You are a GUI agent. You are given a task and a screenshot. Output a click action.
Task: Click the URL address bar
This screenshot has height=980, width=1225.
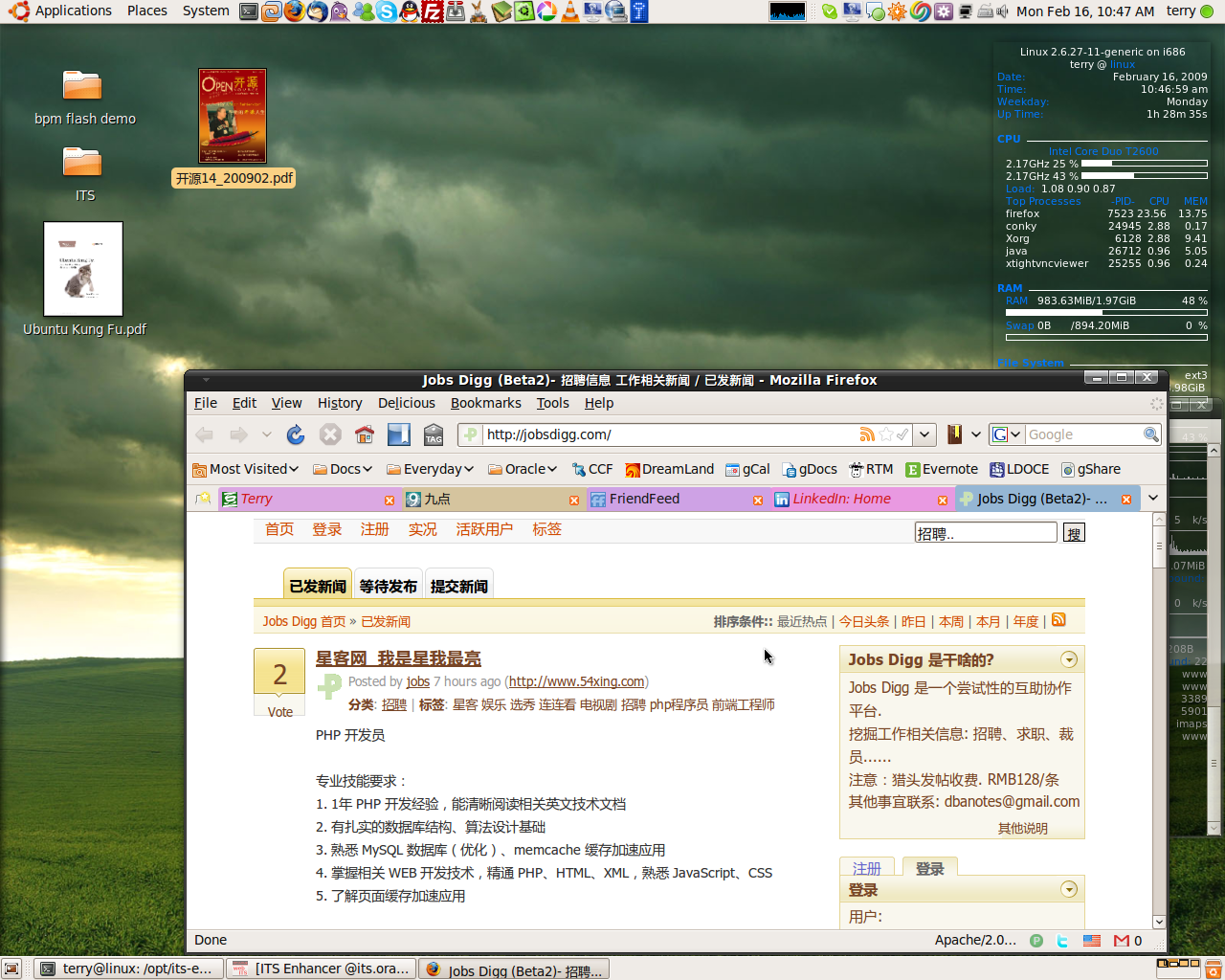[x=670, y=434]
